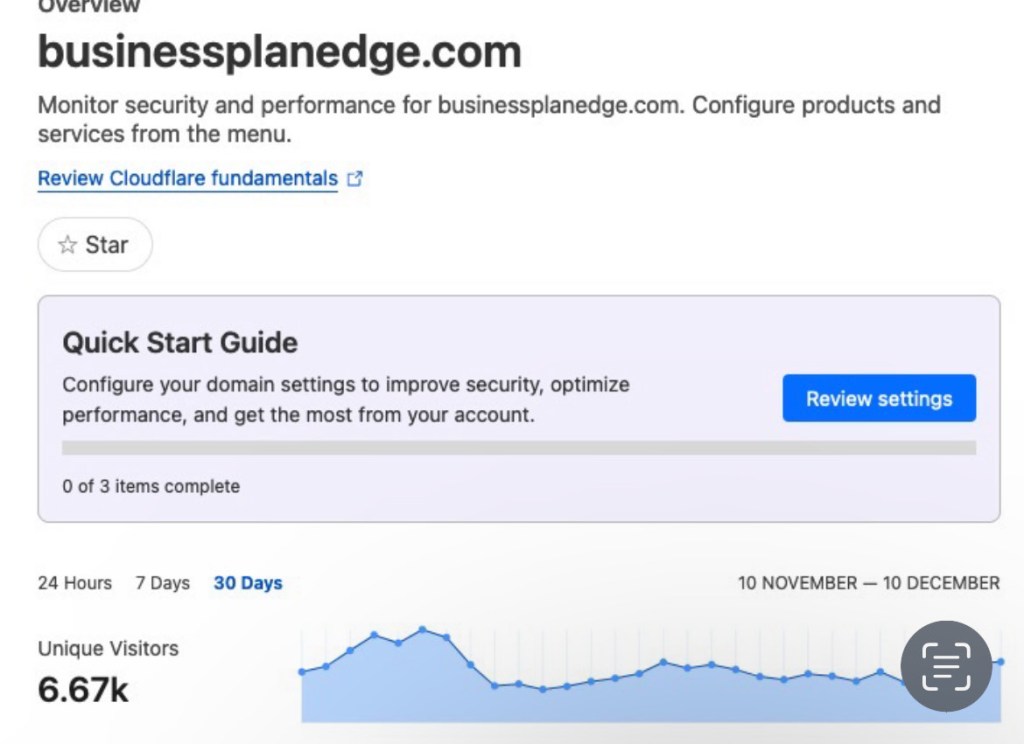Click the 6.67k visitors count
Screen dimensions: 1024x744
point(83,689)
